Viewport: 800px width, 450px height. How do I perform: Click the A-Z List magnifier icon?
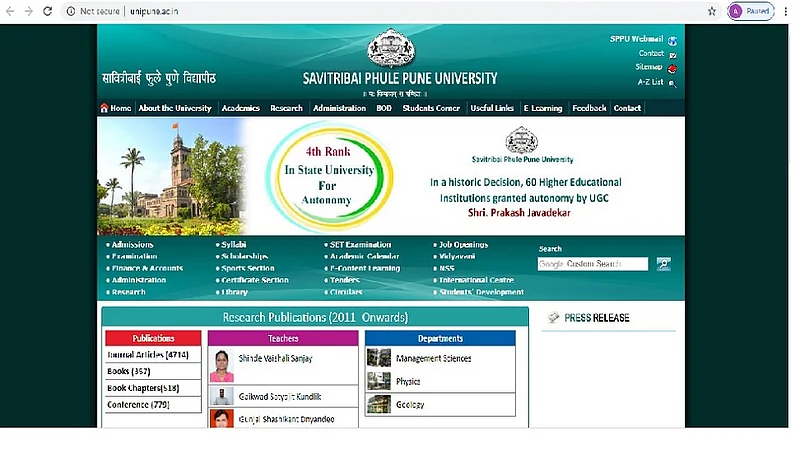click(672, 84)
